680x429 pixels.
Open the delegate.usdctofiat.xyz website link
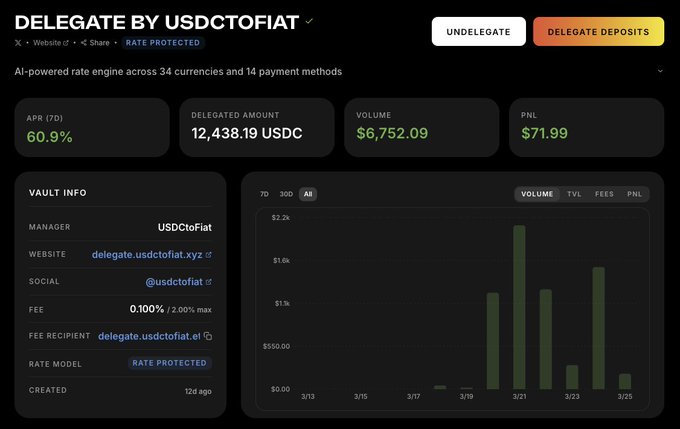click(x=146, y=255)
